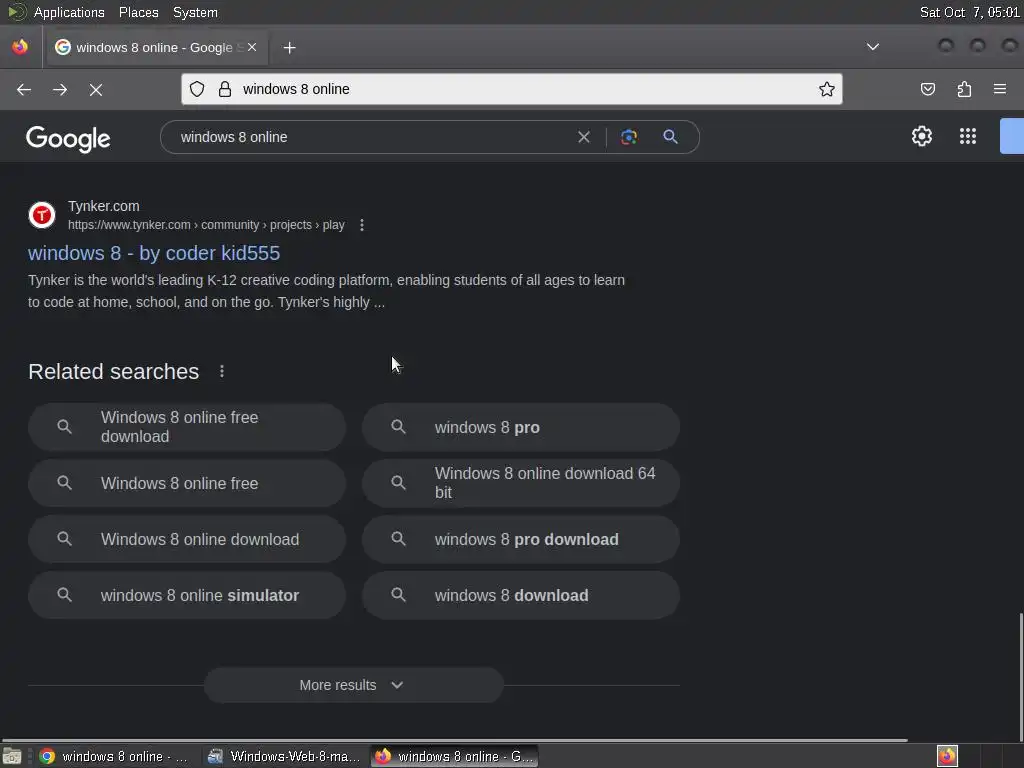This screenshot has height=768, width=1024.
Task: Close the 'windows 8 online - Google' tab
Action: click(252, 47)
